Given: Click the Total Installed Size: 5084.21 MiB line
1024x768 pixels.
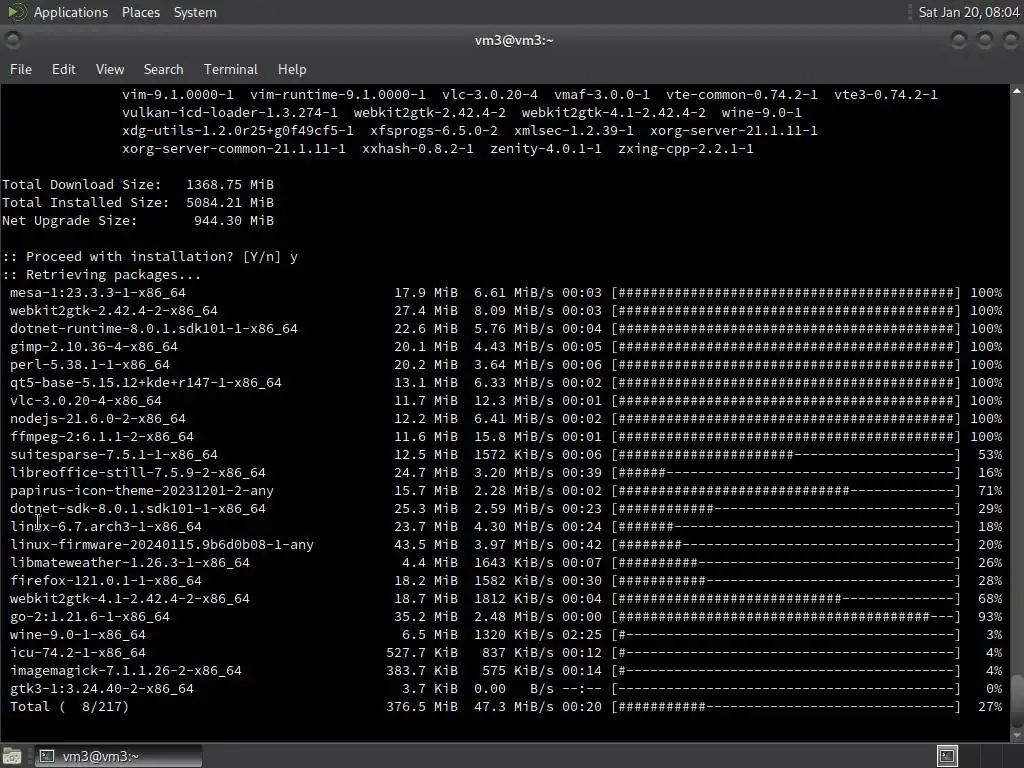Looking at the screenshot, I should click(x=138, y=202).
